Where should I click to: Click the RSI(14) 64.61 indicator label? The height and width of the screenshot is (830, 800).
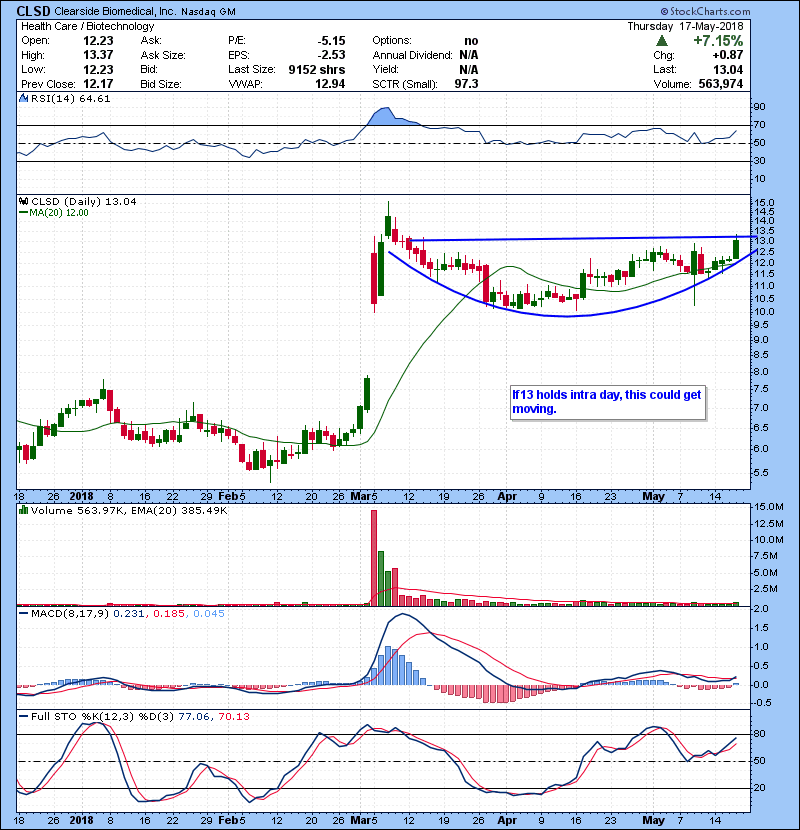click(70, 98)
